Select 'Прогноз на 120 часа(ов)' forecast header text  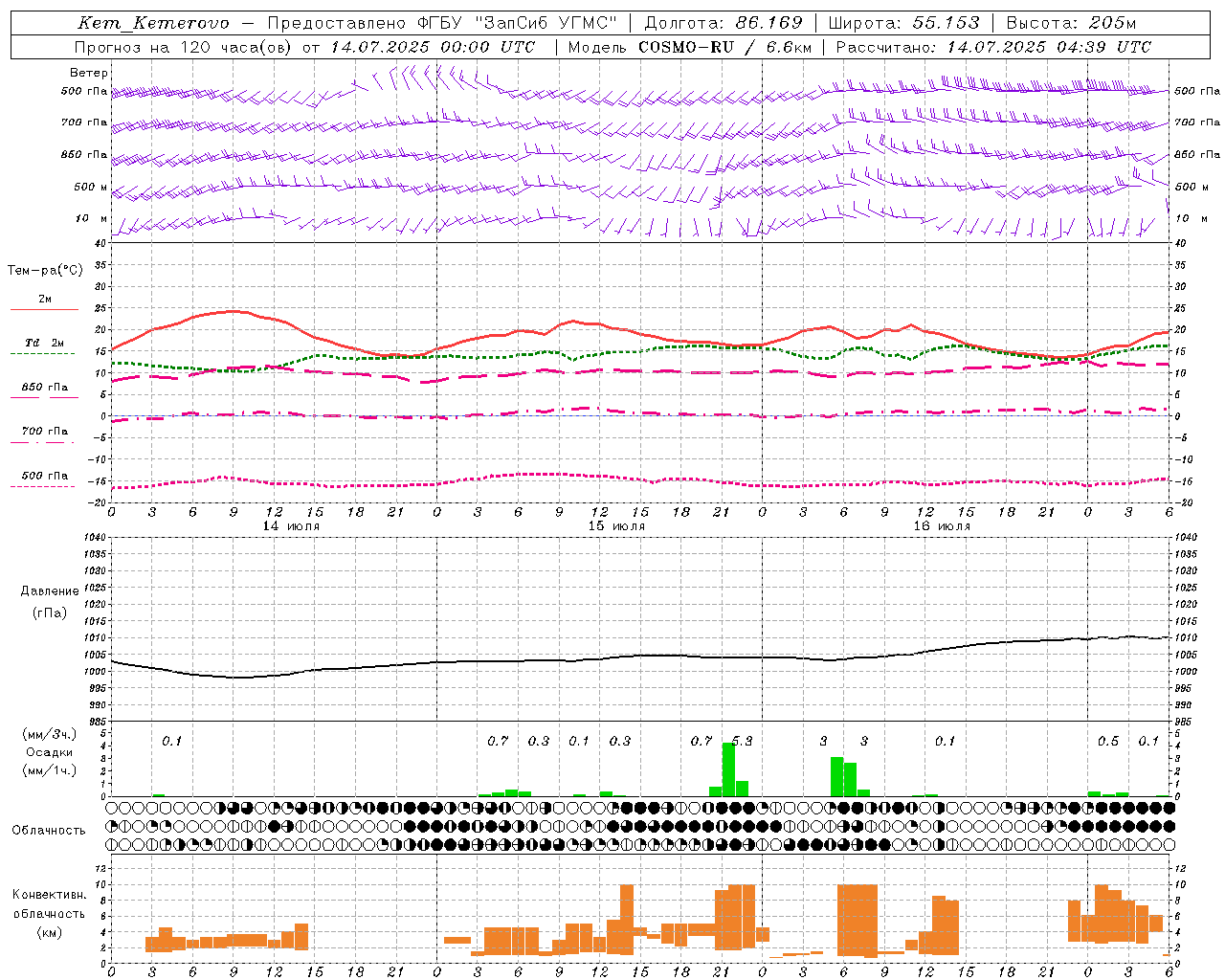184,47
